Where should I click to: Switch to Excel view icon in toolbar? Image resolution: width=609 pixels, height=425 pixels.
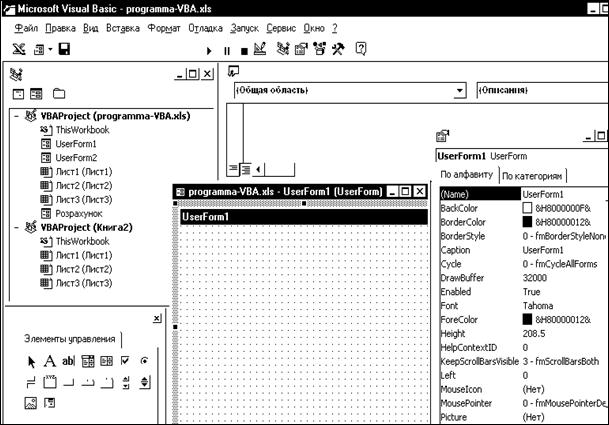click(x=19, y=49)
